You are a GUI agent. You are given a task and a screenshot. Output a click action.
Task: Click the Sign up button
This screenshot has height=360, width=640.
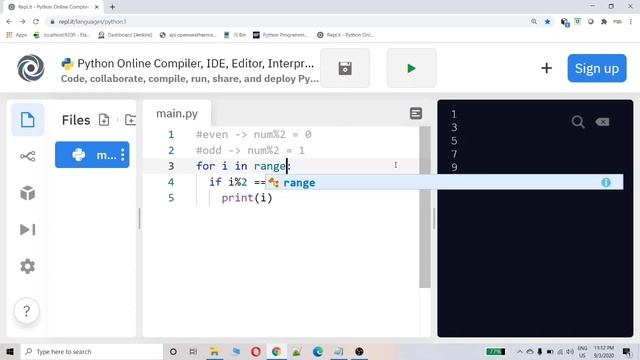coord(597,68)
